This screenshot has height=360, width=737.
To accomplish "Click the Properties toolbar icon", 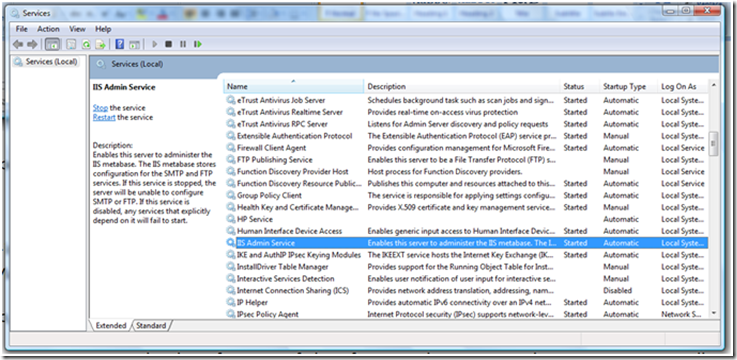I will click(71, 44).
